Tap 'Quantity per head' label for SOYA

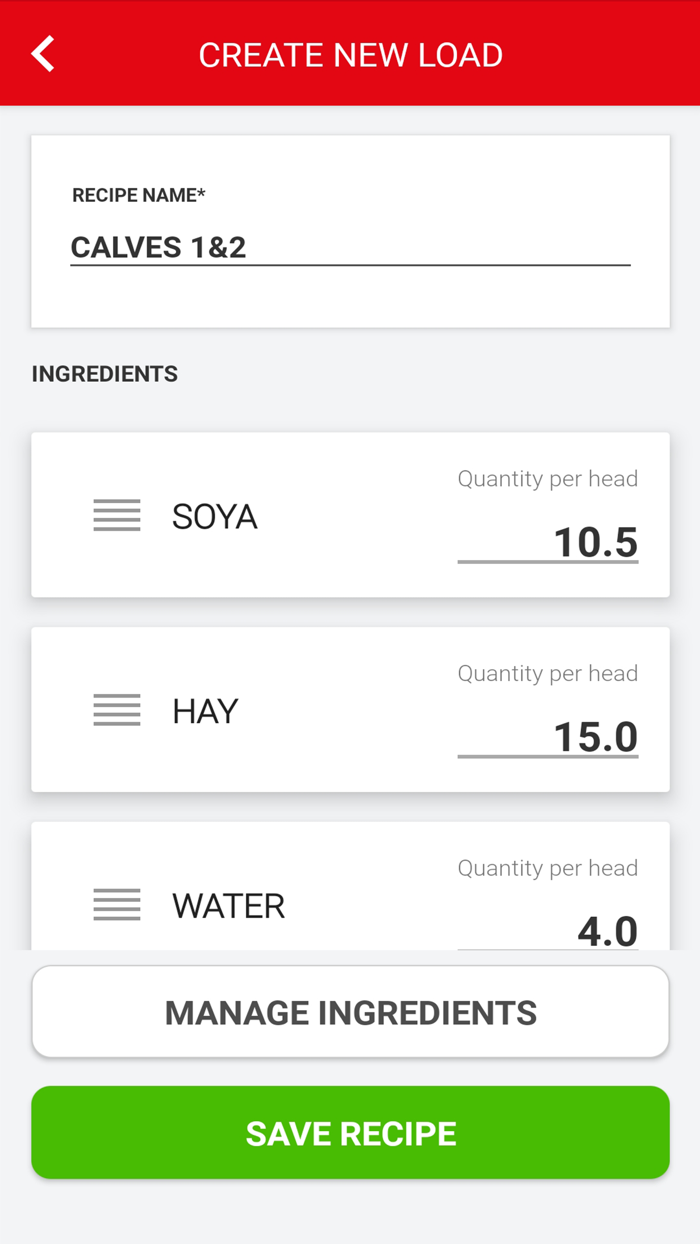coord(548,479)
